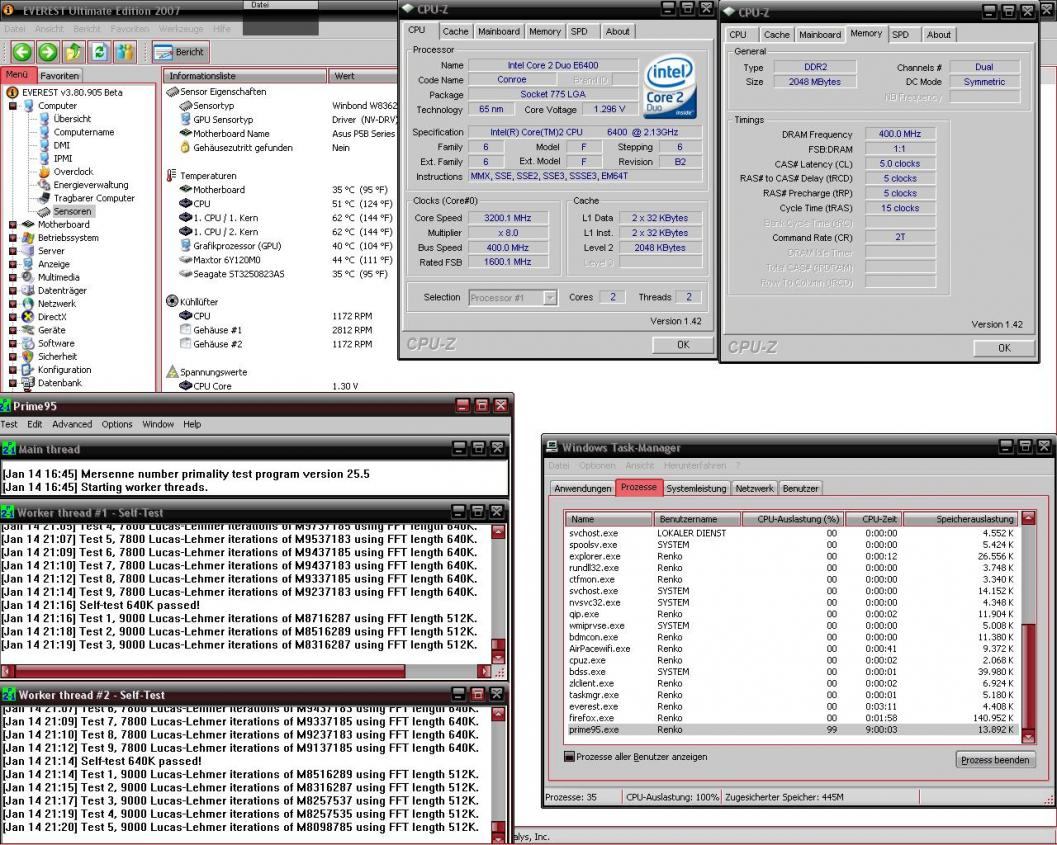The height and width of the screenshot is (845, 1057).
Task: Open the Test menu in Prime95
Action: point(9,425)
